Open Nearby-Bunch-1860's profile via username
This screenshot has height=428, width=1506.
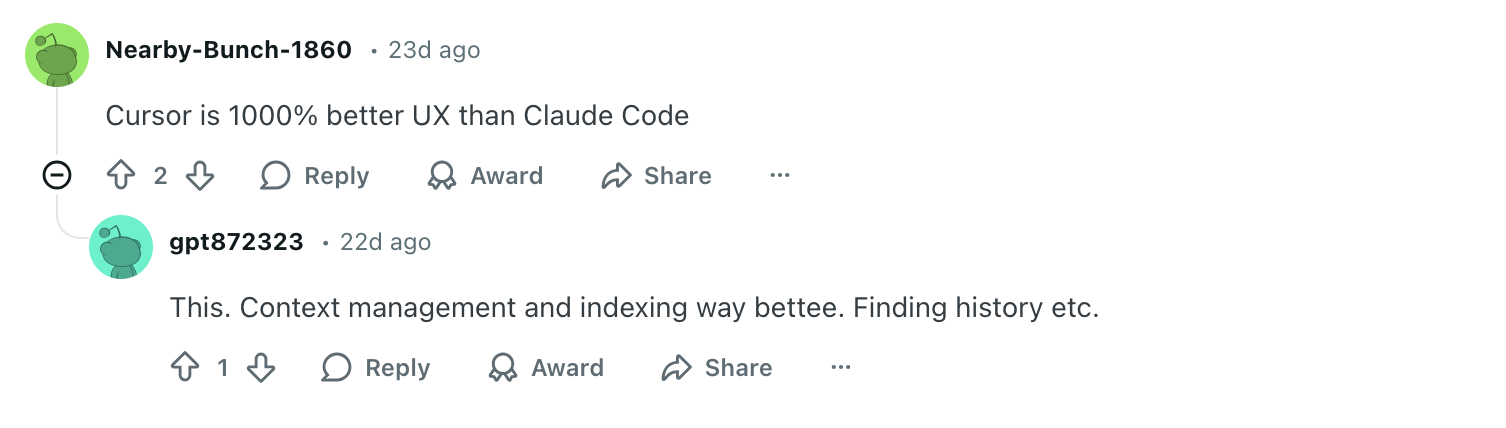click(228, 50)
